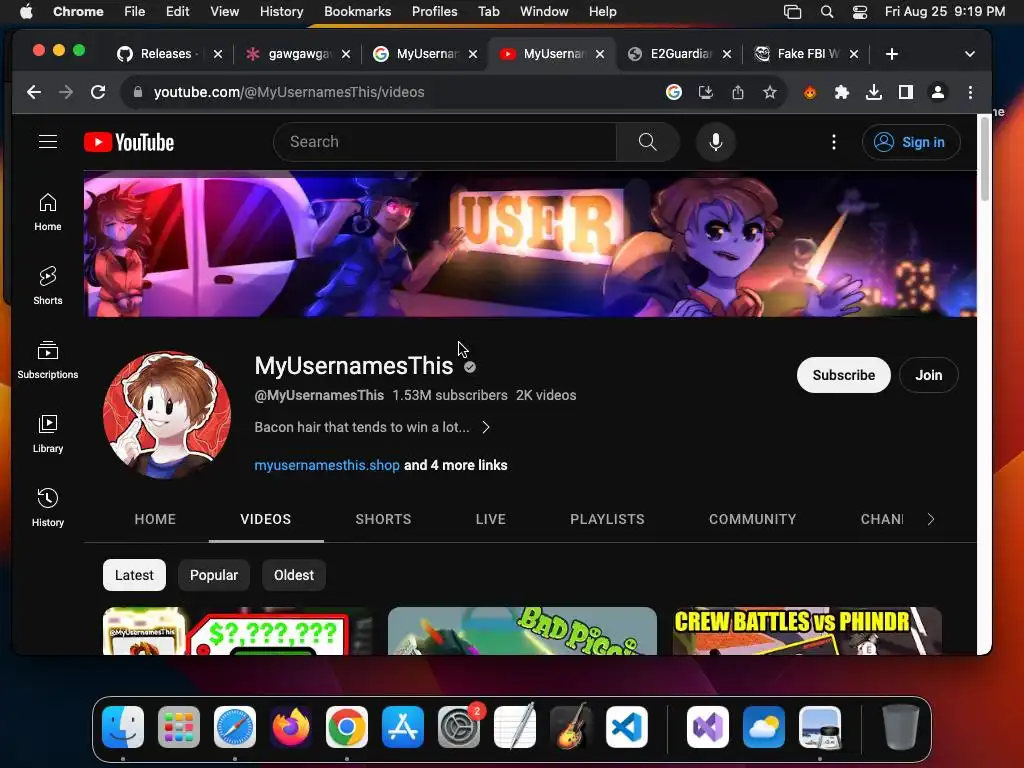Screen dimensions: 1024x768
Task: Click the YouTube logo
Action: [129, 142]
